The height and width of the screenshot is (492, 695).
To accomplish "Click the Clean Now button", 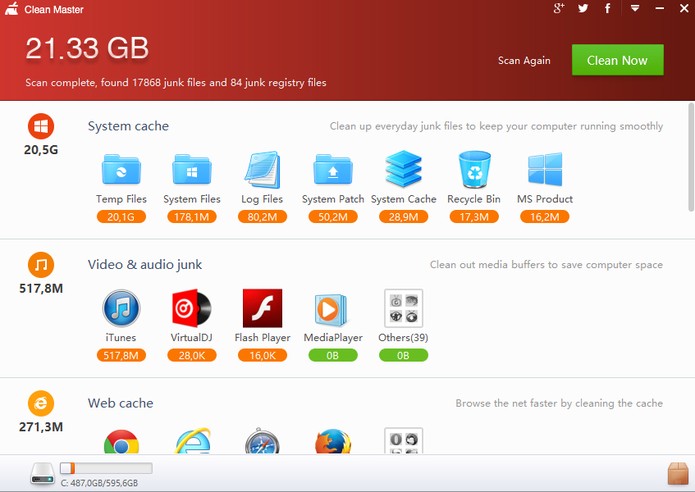I will pyautogui.click(x=617, y=60).
